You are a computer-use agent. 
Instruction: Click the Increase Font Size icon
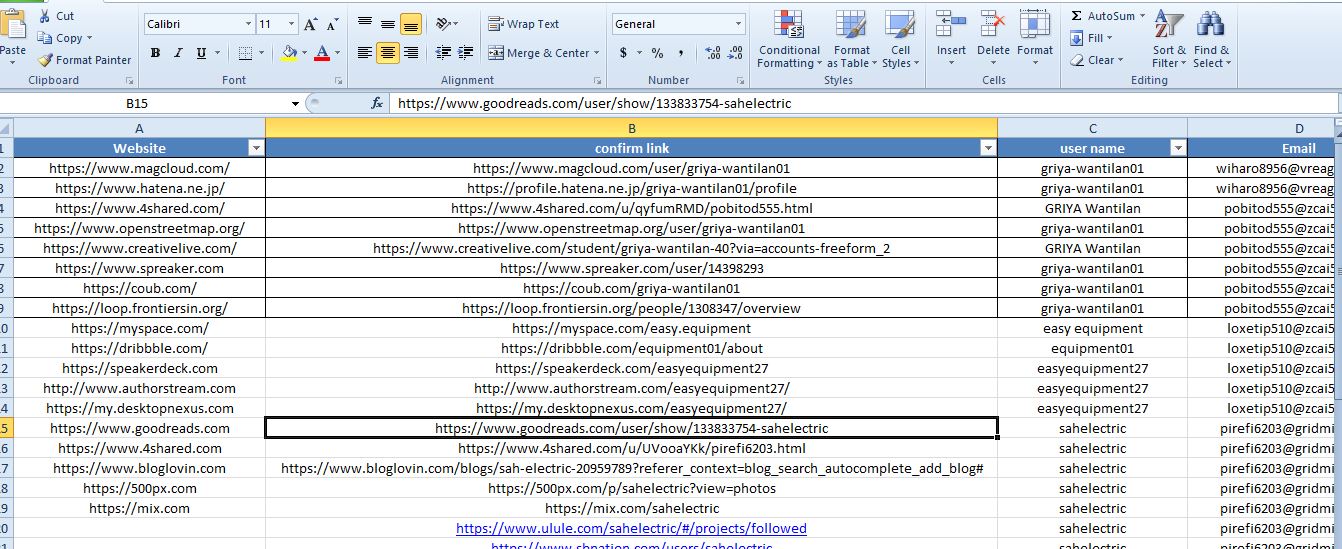click(310, 24)
